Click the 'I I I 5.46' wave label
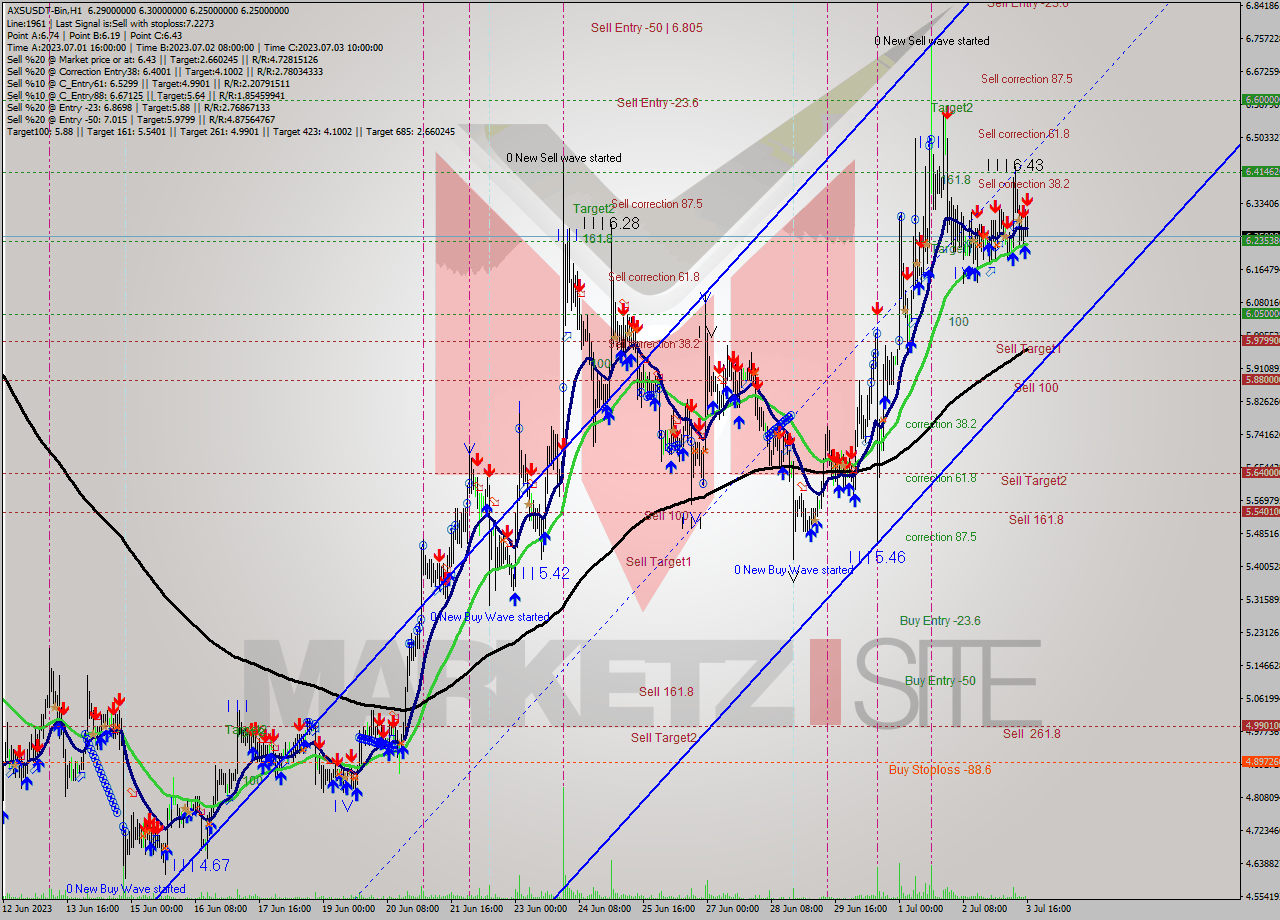1280x920 pixels. pyautogui.click(x=877, y=557)
